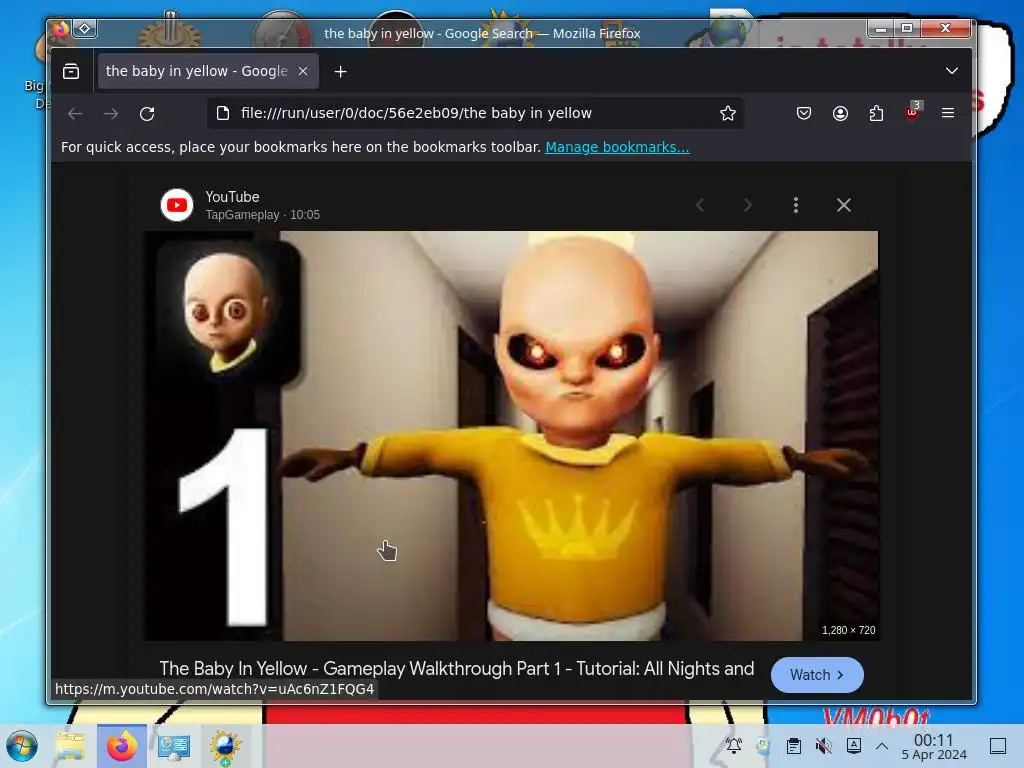Screen dimensions: 1024x768
Task: Open file manager from taskbar
Action: click(x=70, y=746)
